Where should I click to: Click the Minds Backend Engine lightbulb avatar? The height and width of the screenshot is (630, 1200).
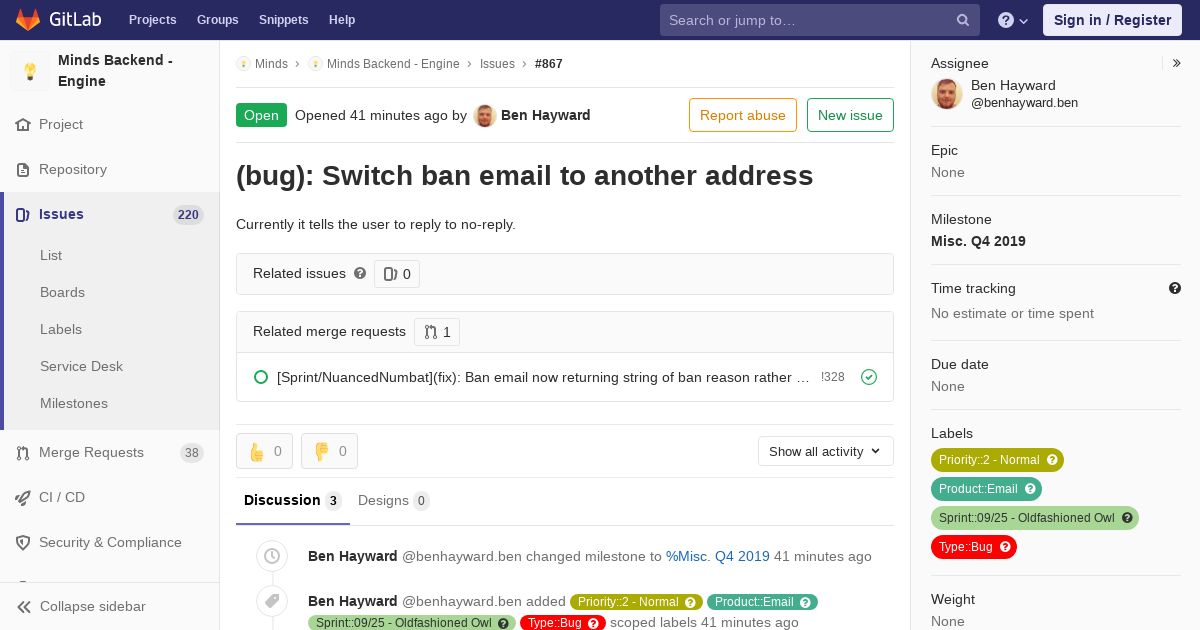[x=30, y=71]
